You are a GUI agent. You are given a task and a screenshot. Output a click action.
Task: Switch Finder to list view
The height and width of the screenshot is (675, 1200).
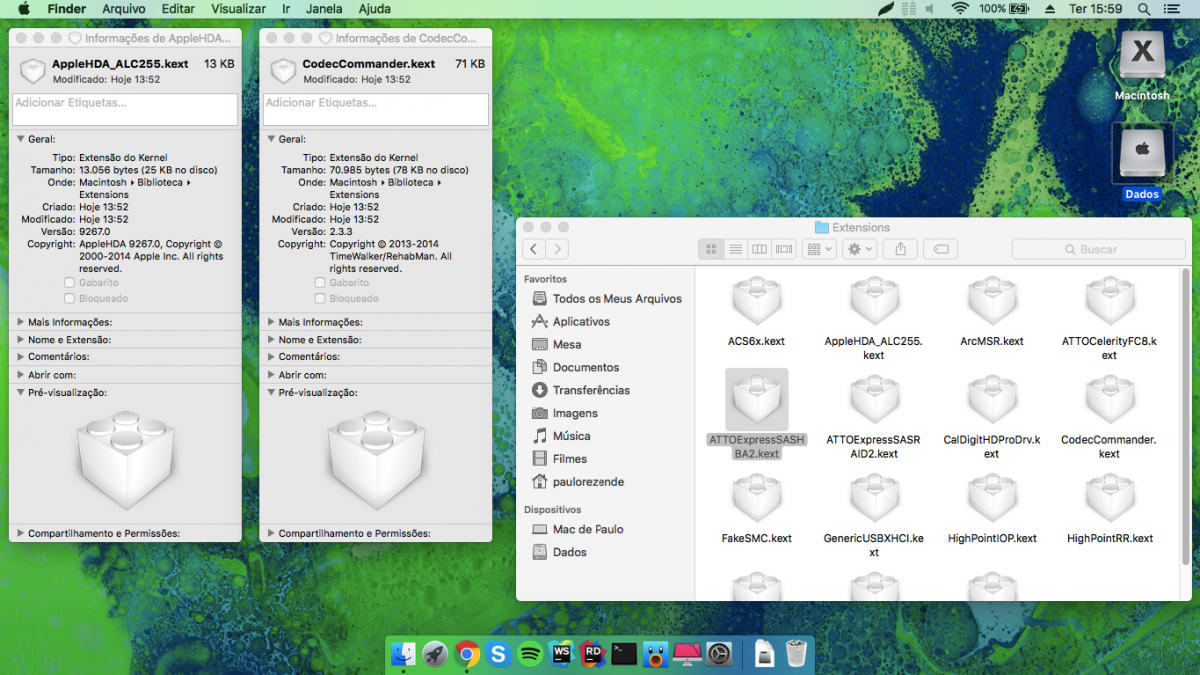tap(735, 249)
